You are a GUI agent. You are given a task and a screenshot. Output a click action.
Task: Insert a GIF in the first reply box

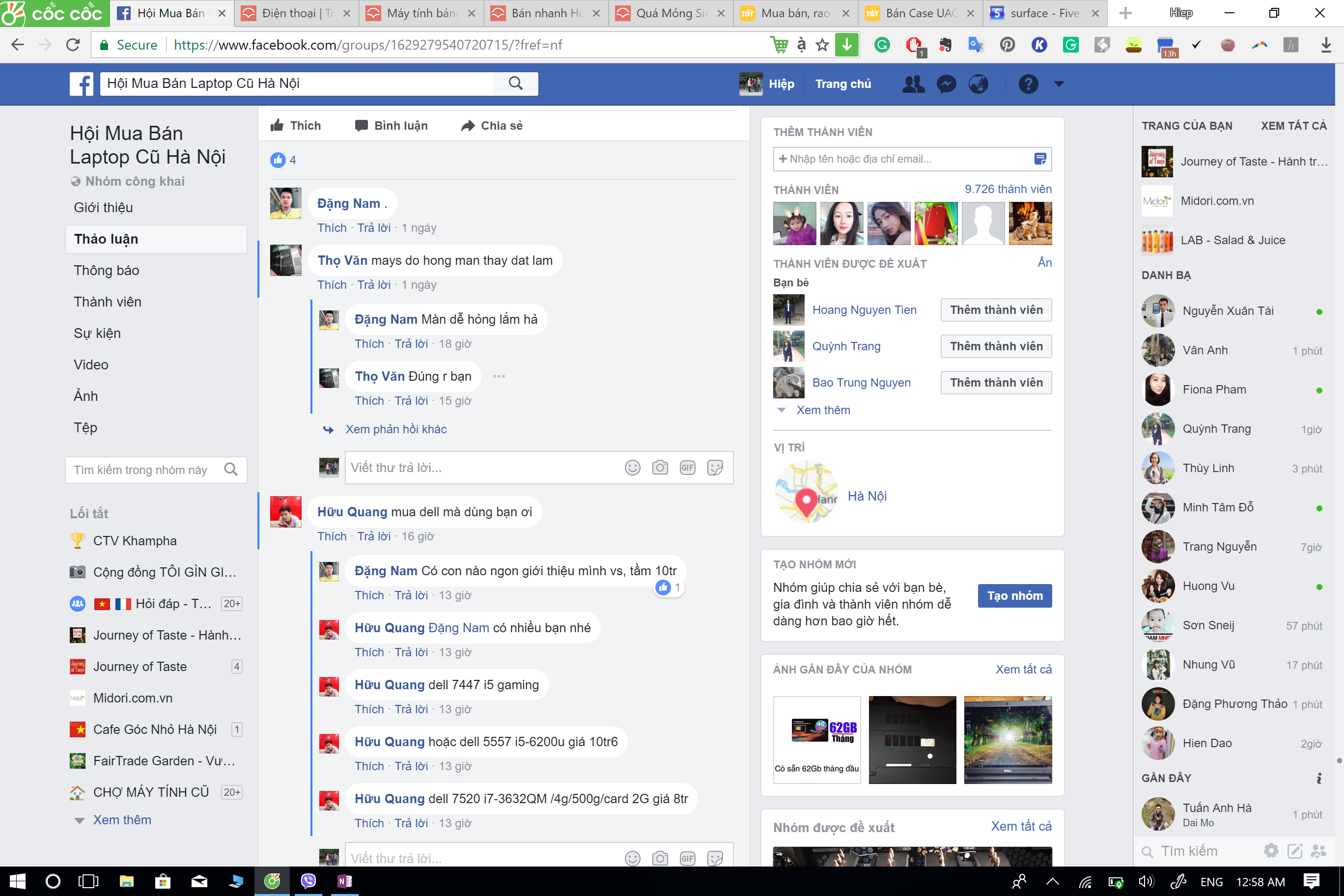point(687,468)
